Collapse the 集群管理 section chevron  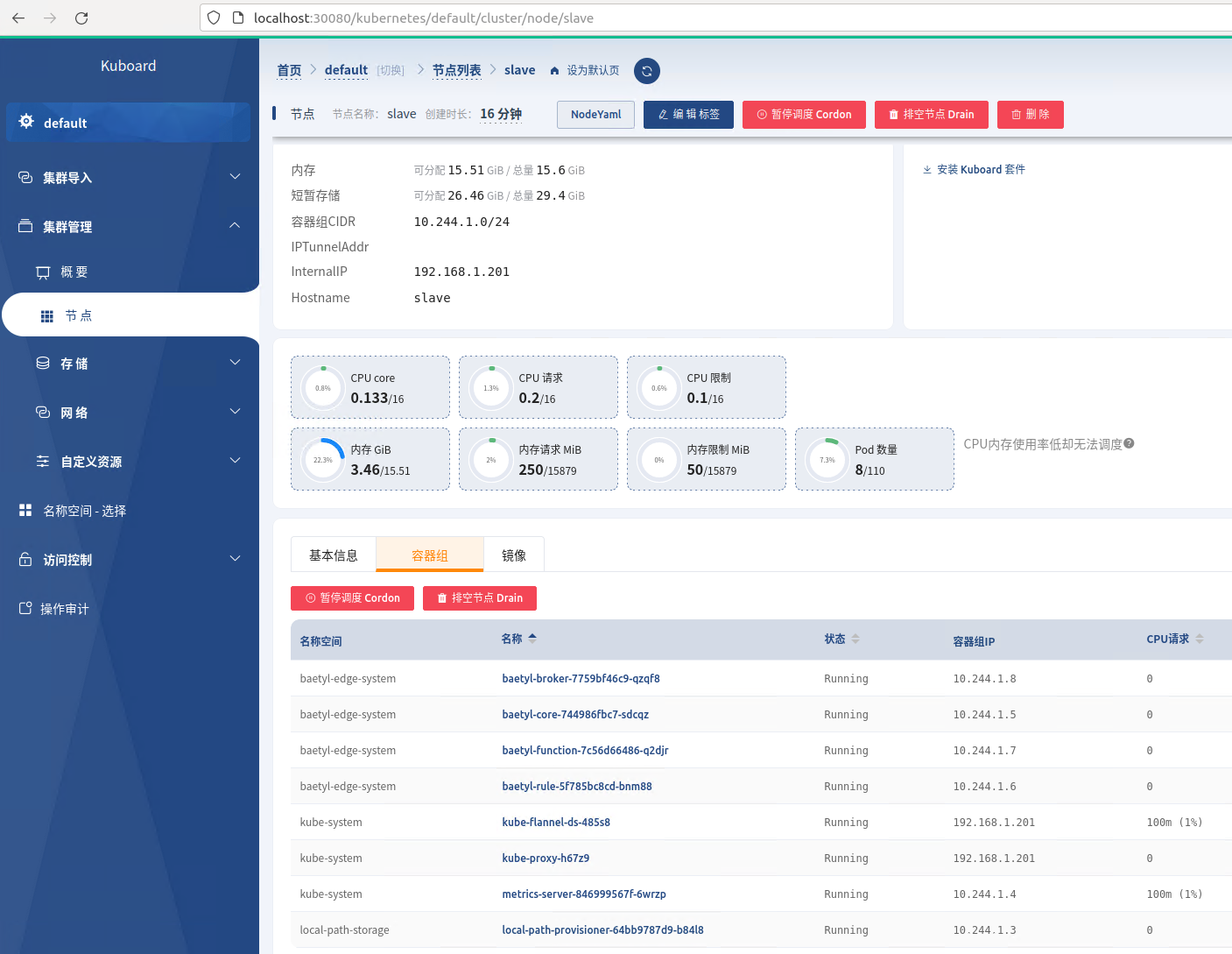[235, 226]
